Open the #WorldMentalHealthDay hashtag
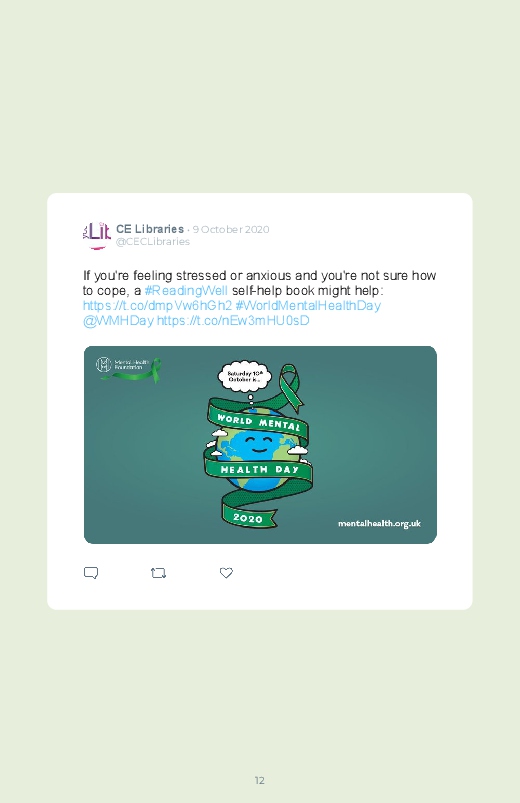The image size is (520, 803). point(308,305)
